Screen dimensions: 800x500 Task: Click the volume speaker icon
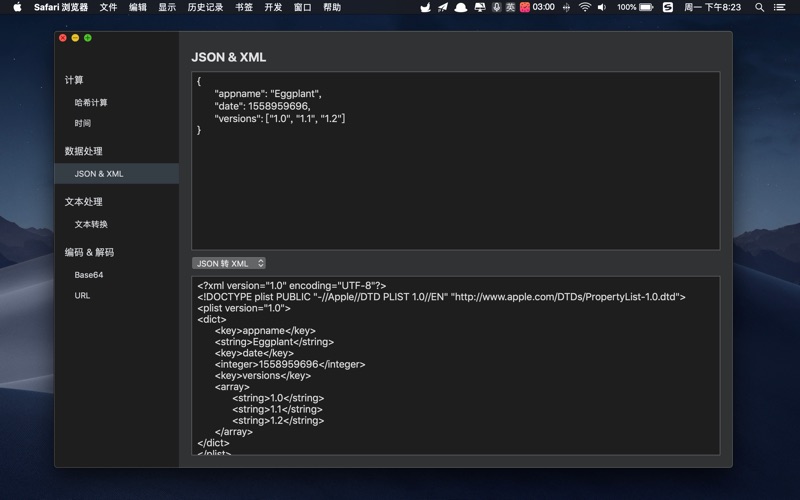pos(602,7)
